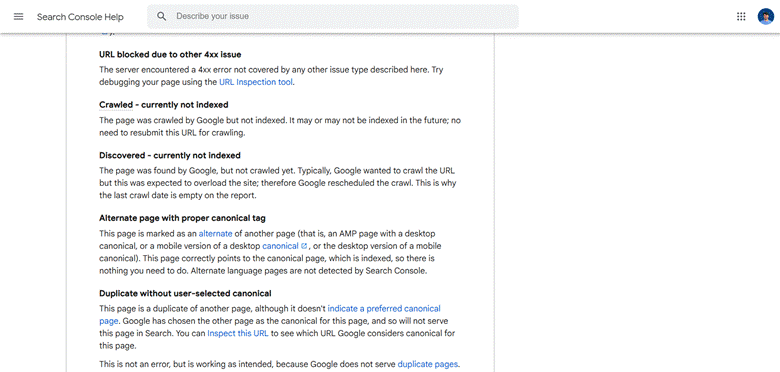Click heading Crawled - currently not indexed
Image resolution: width=780 pixels, height=372 pixels.
(x=164, y=105)
